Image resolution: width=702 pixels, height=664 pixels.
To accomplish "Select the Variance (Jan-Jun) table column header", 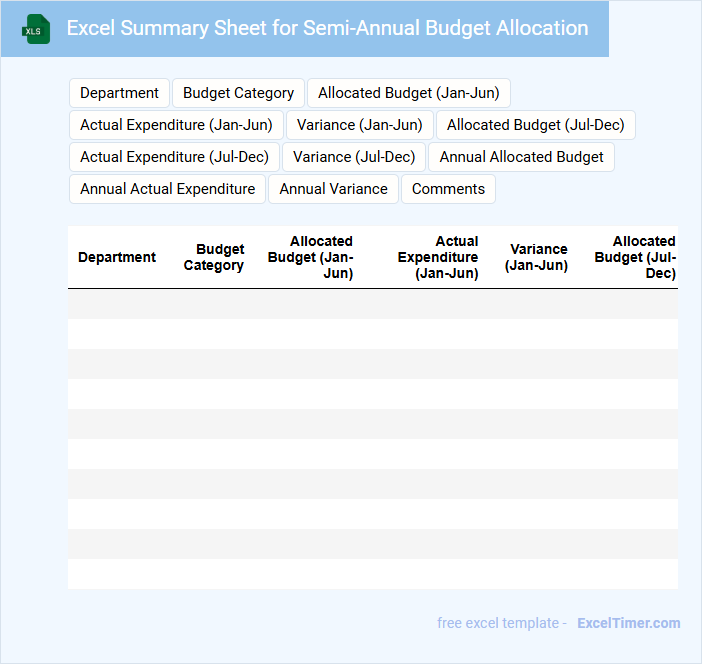I will [536, 257].
